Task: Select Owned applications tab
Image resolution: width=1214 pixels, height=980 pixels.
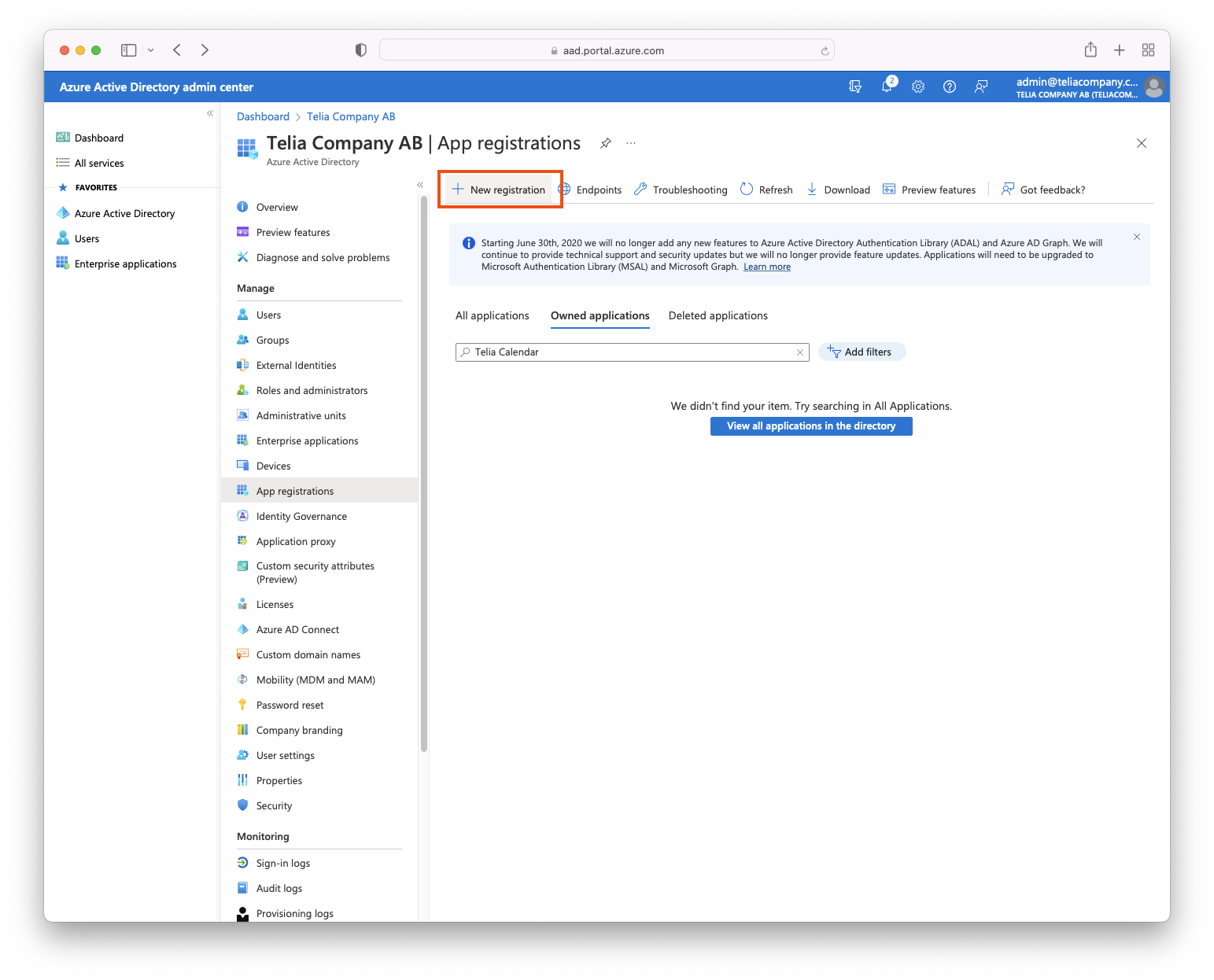Action: coord(600,315)
